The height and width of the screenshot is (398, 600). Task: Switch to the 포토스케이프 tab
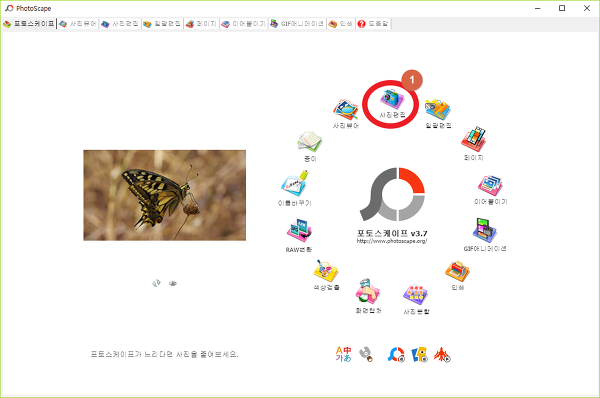click(x=29, y=24)
